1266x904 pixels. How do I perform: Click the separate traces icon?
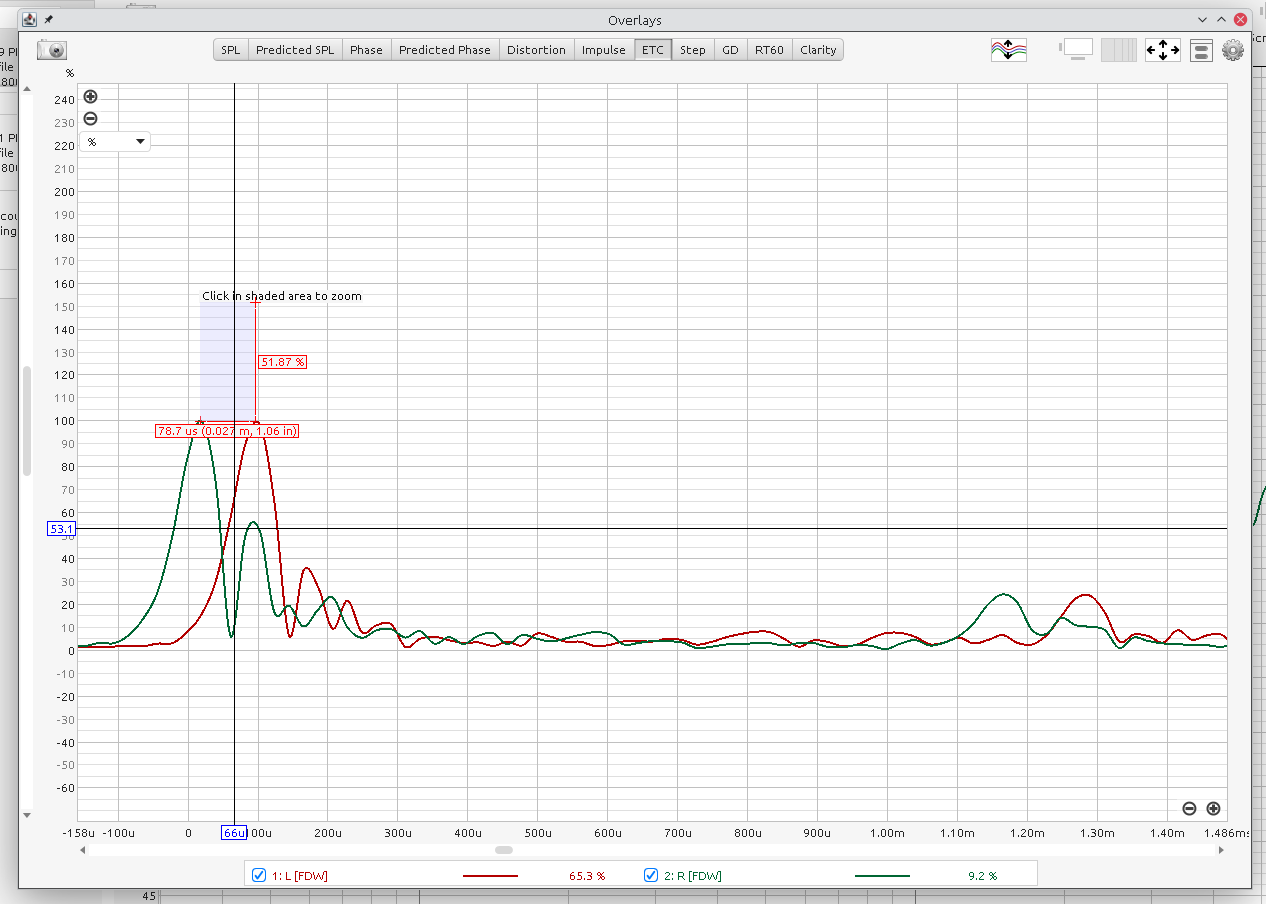1008,50
